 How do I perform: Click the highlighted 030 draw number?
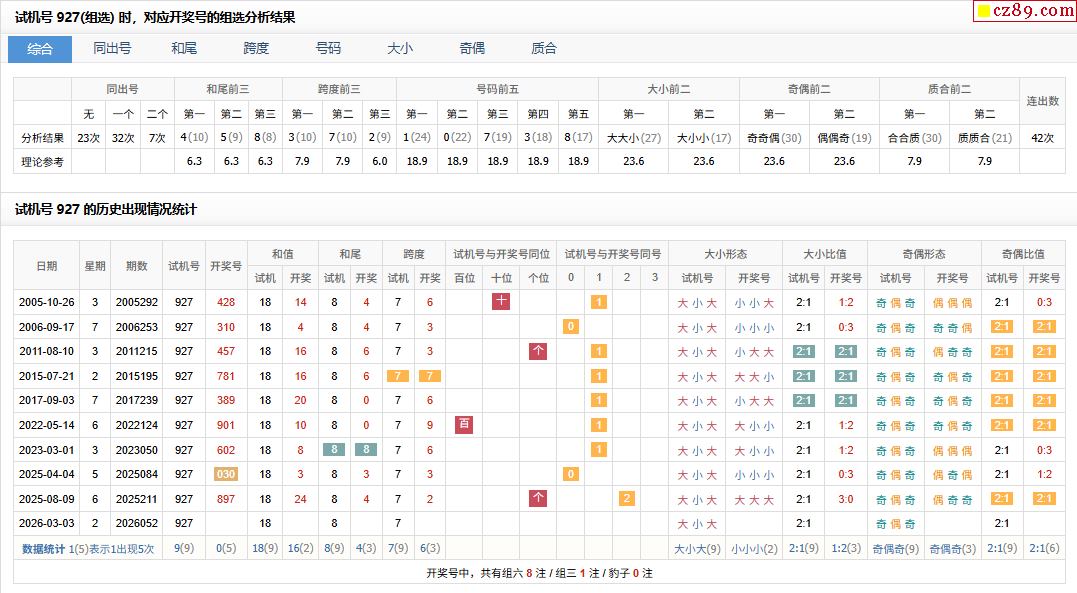pyautogui.click(x=226, y=474)
